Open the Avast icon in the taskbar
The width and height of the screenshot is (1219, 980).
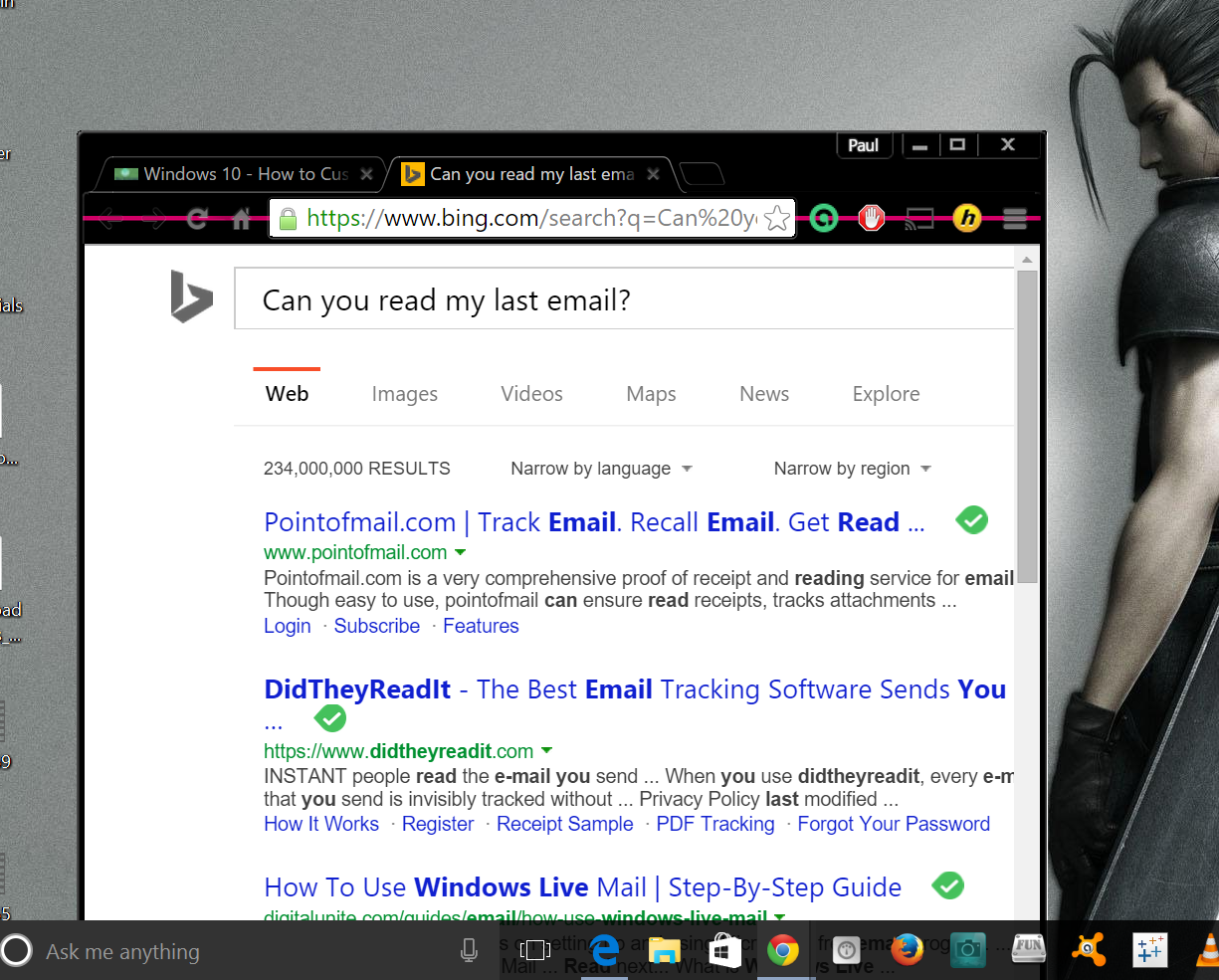[1089, 951]
